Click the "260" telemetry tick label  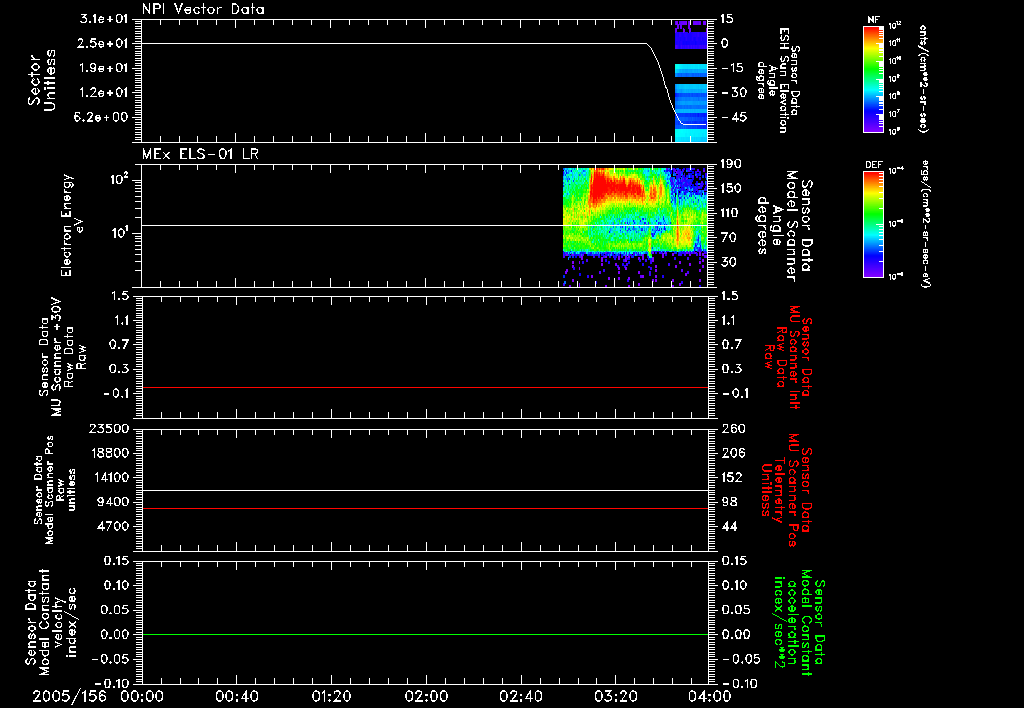(x=733, y=428)
